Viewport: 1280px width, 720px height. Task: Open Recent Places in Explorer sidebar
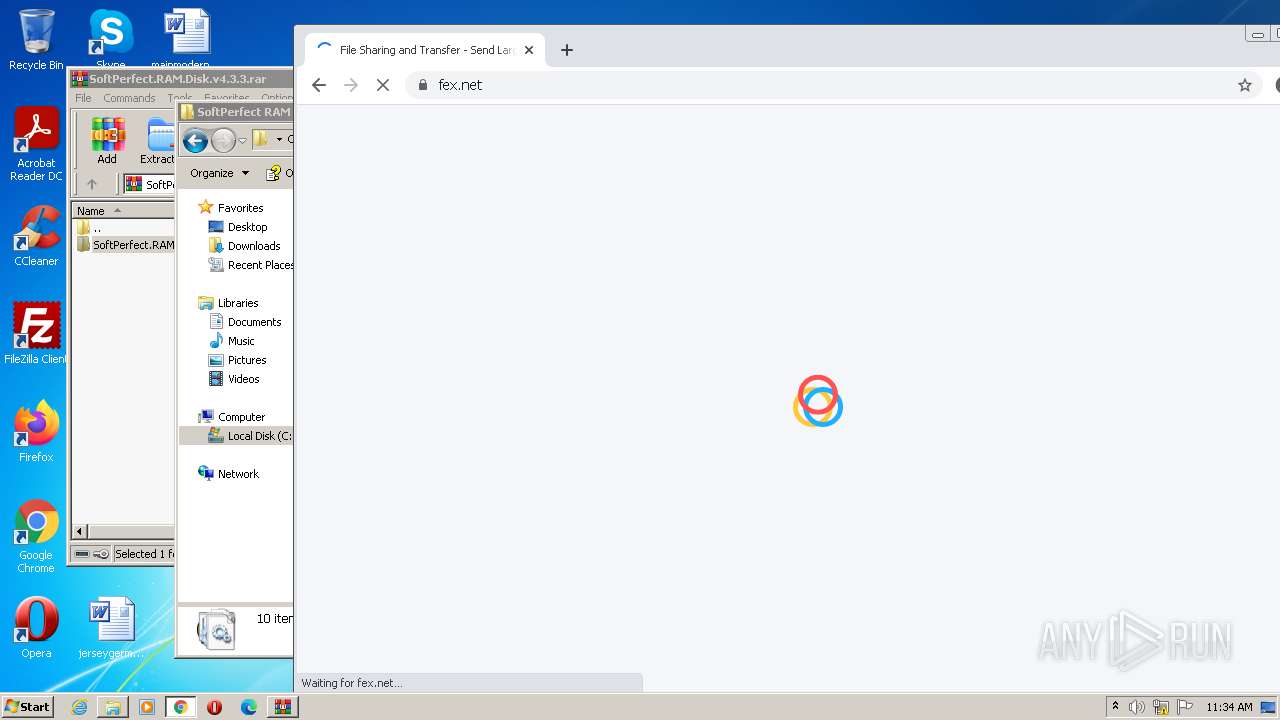250,265
